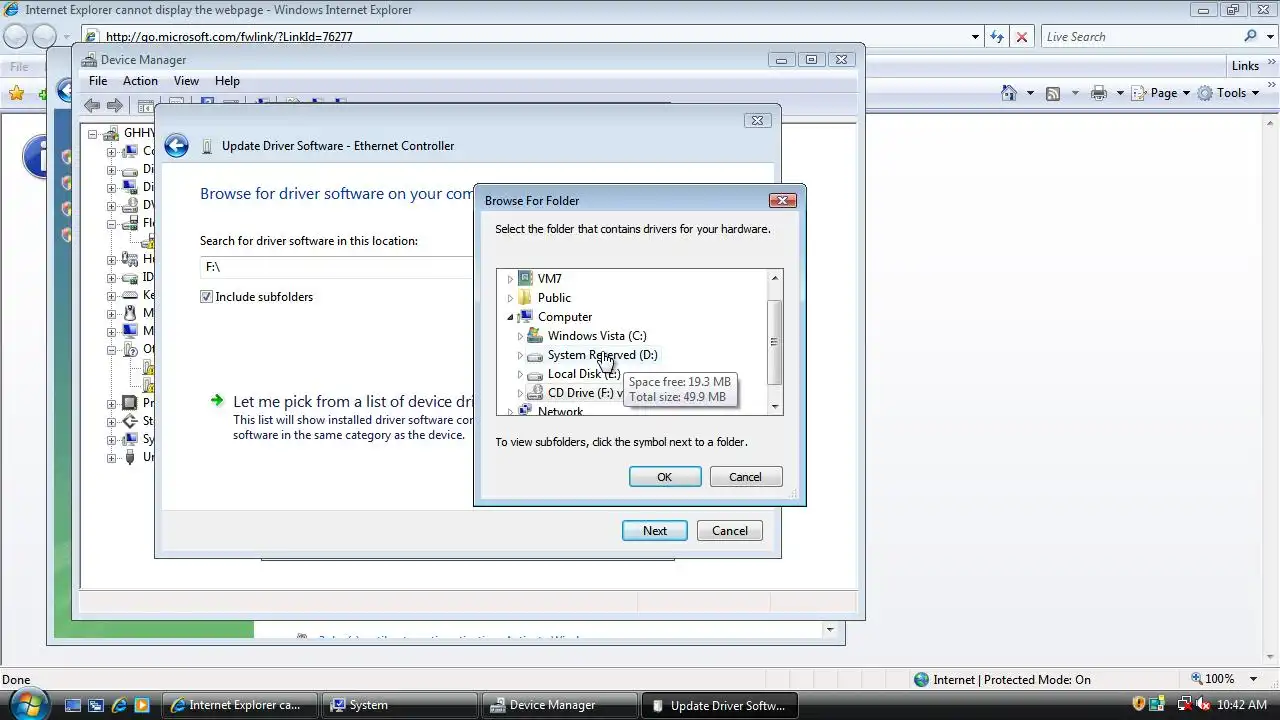
Task: Click the Windows Vista (C:) drive icon
Action: [x=535, y=336]
